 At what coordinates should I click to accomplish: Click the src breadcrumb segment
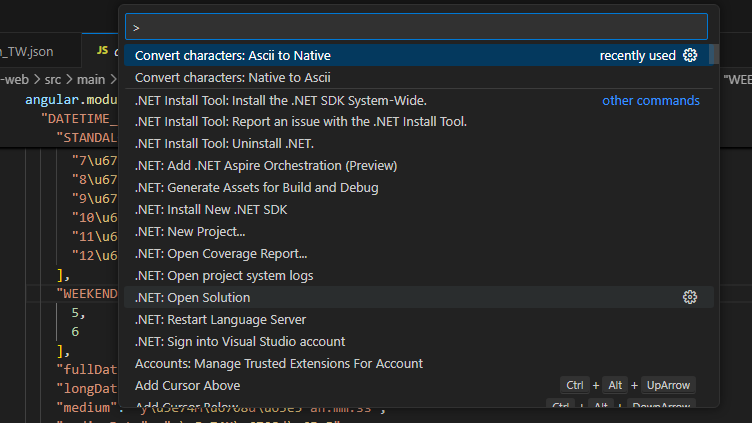[x=53, y=80]
